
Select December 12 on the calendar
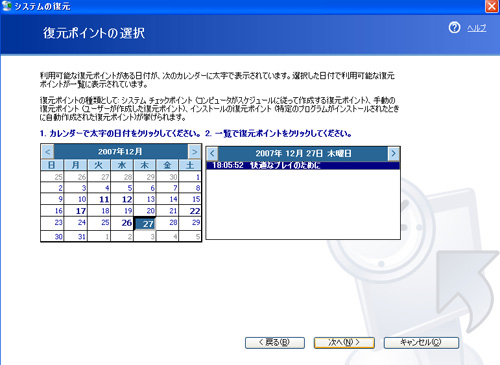coord(122,199)
